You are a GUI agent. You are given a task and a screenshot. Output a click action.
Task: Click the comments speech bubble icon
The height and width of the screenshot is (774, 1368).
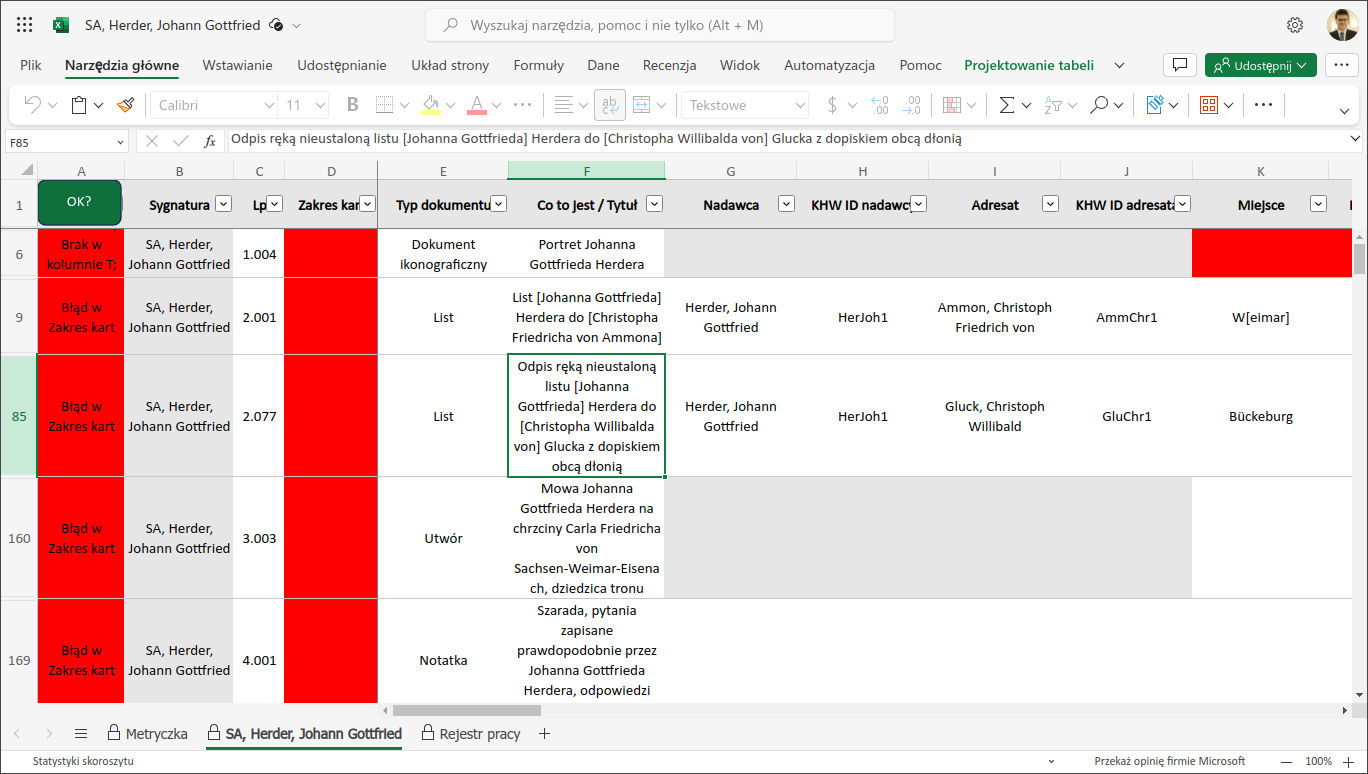[1180, 65]
